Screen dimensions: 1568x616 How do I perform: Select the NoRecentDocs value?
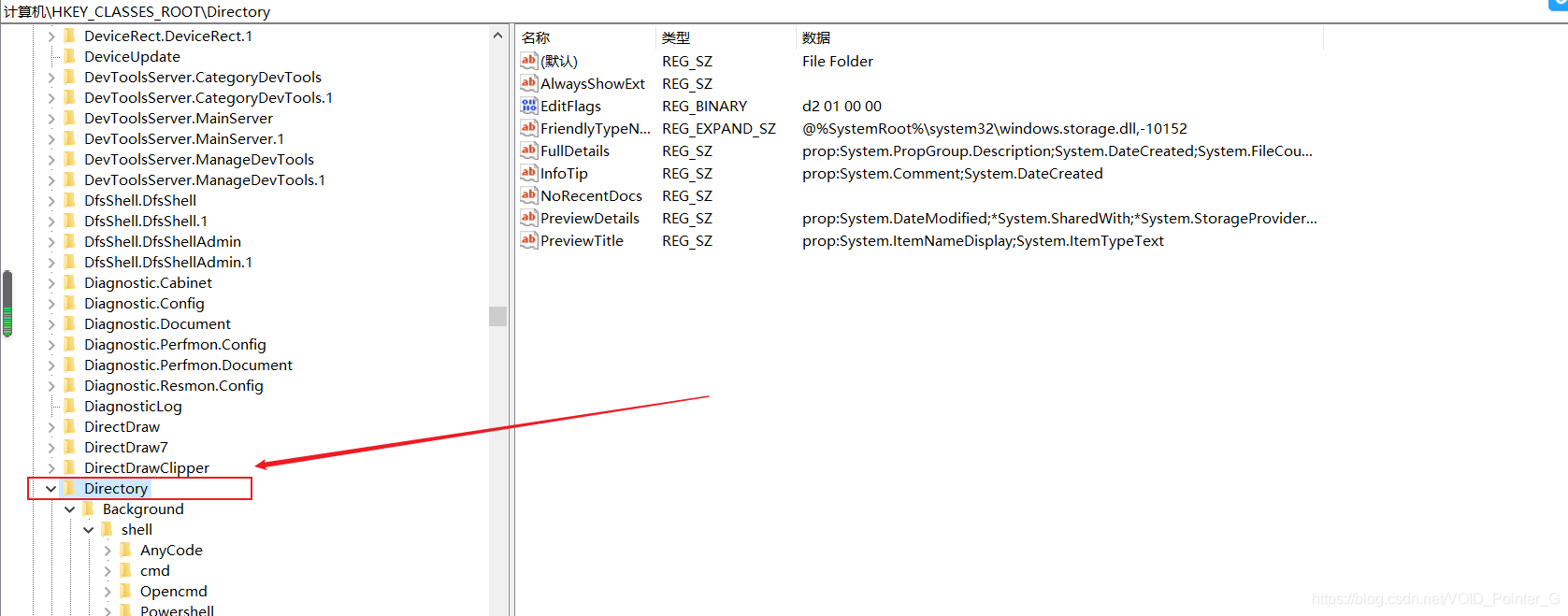pyautogui.click(x=591, y=195)
